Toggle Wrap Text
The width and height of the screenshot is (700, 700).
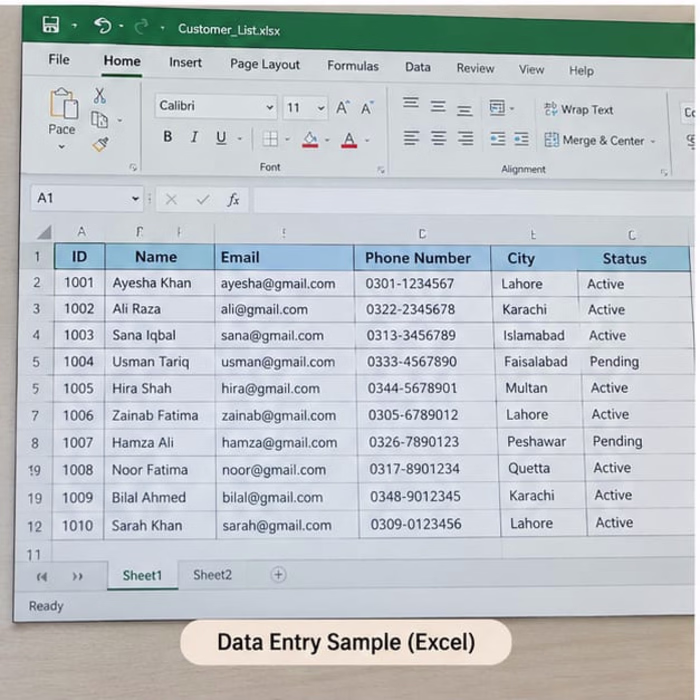pos(579,109)
